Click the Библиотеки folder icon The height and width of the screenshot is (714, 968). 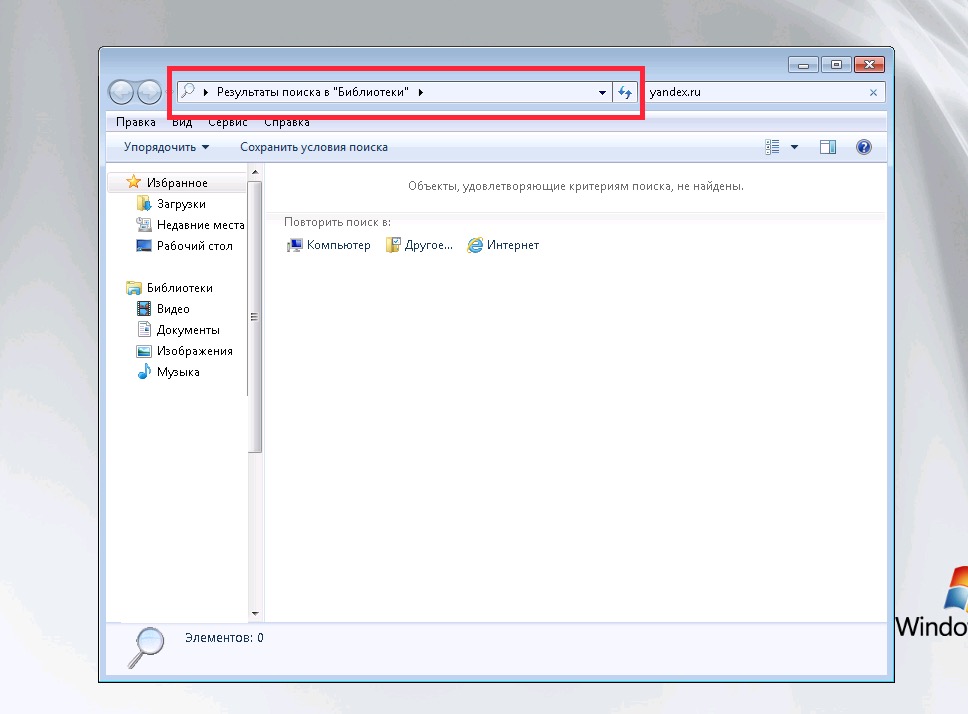coord(133,288)
